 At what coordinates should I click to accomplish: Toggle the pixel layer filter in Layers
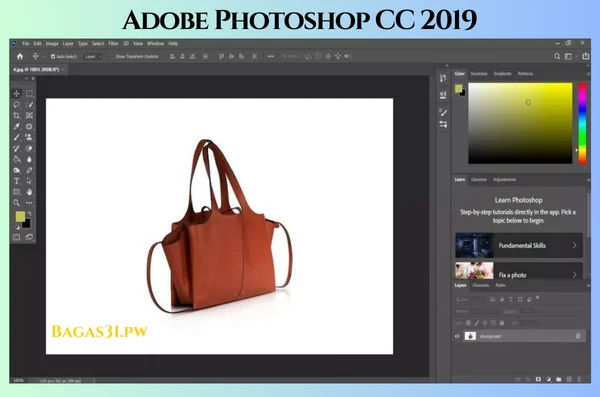click(492, 299)
